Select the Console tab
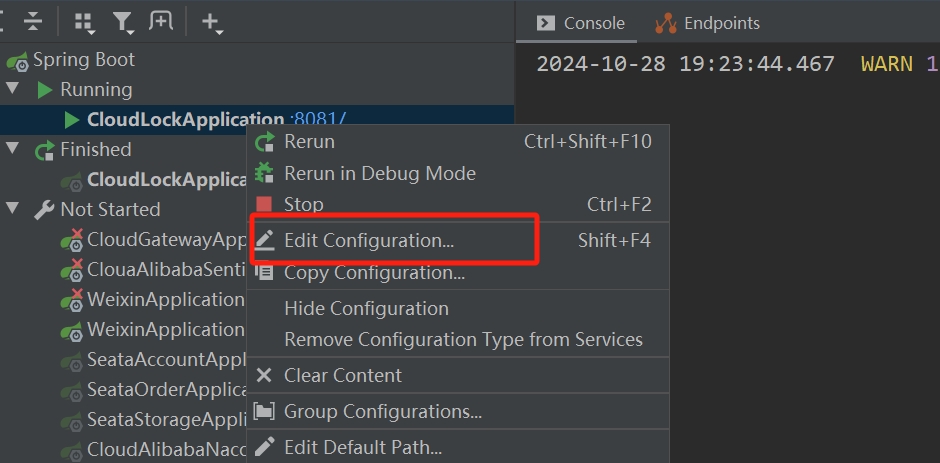The height and width of the screenshot is (463, 940). tap(581, 23)
